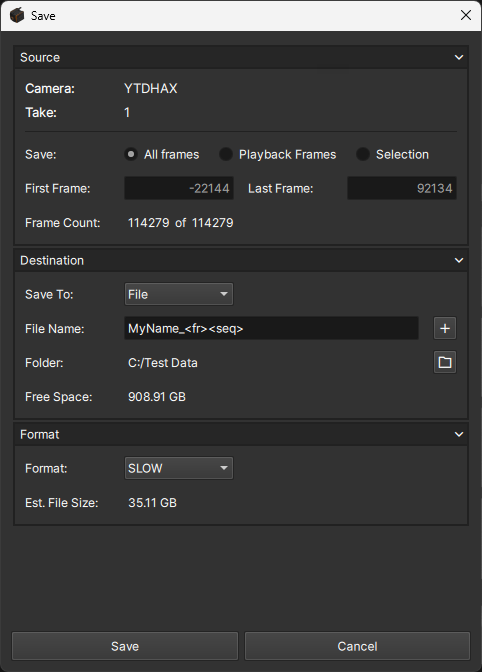482x672 pixels.
Task: Click the Cancel button
Action: [x=357, y=646]
